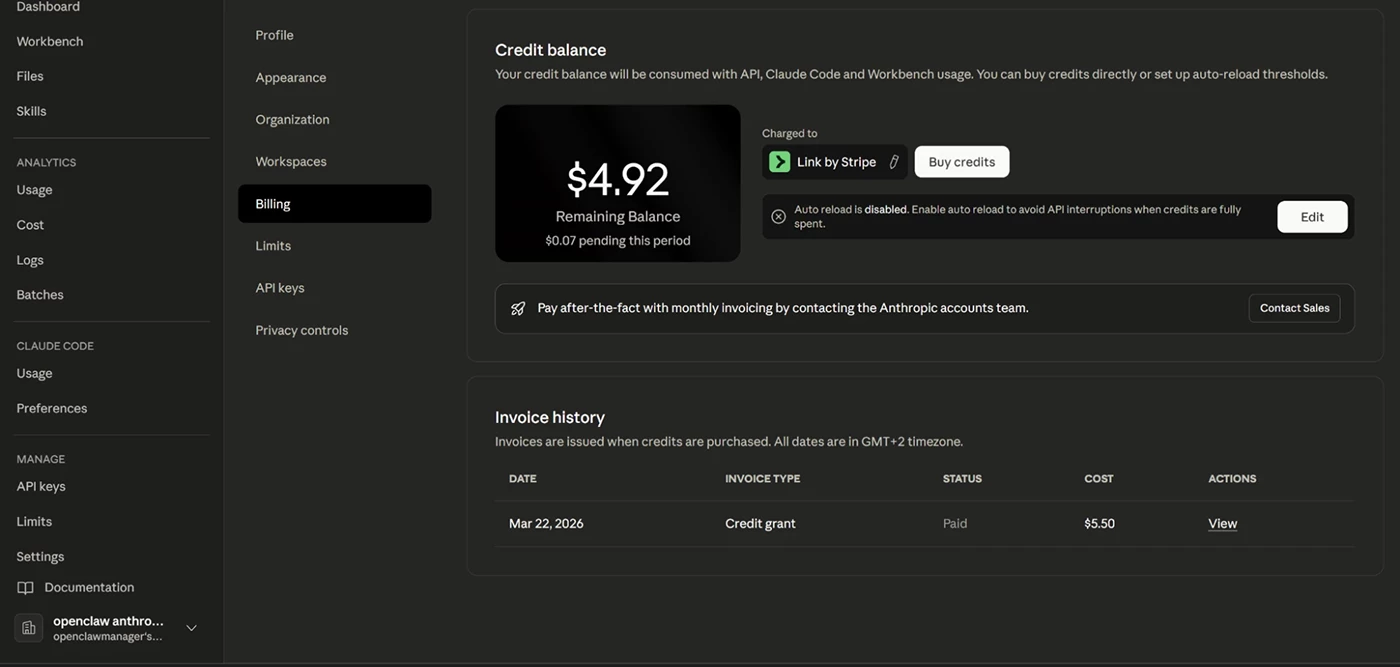1400x667 pixels.
Task: Click the circled X auto reload disabled icon
Action: click(x=778, y=217)
